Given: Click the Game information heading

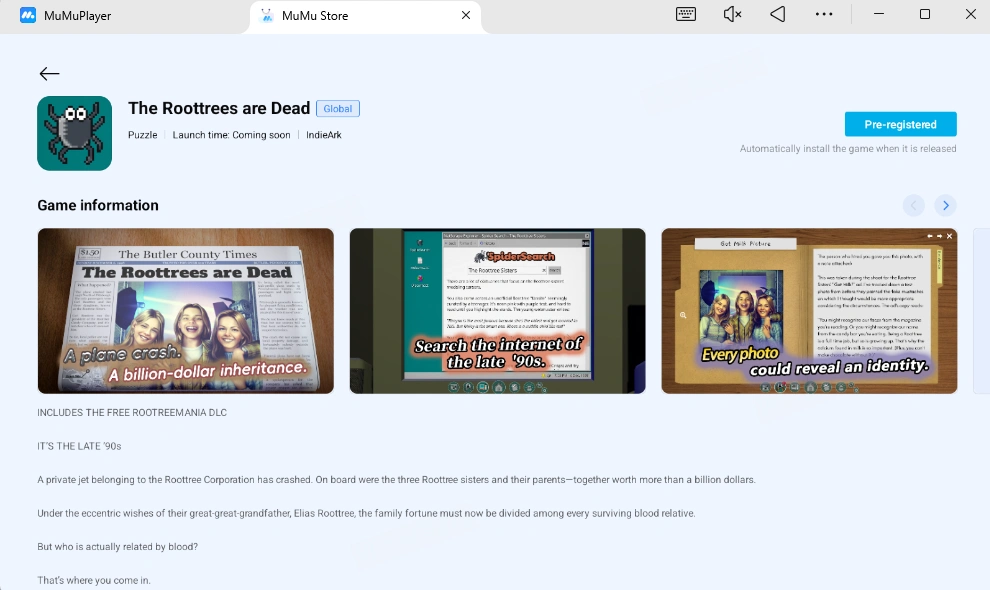Looking at the screenshot, I should (98, 205).
